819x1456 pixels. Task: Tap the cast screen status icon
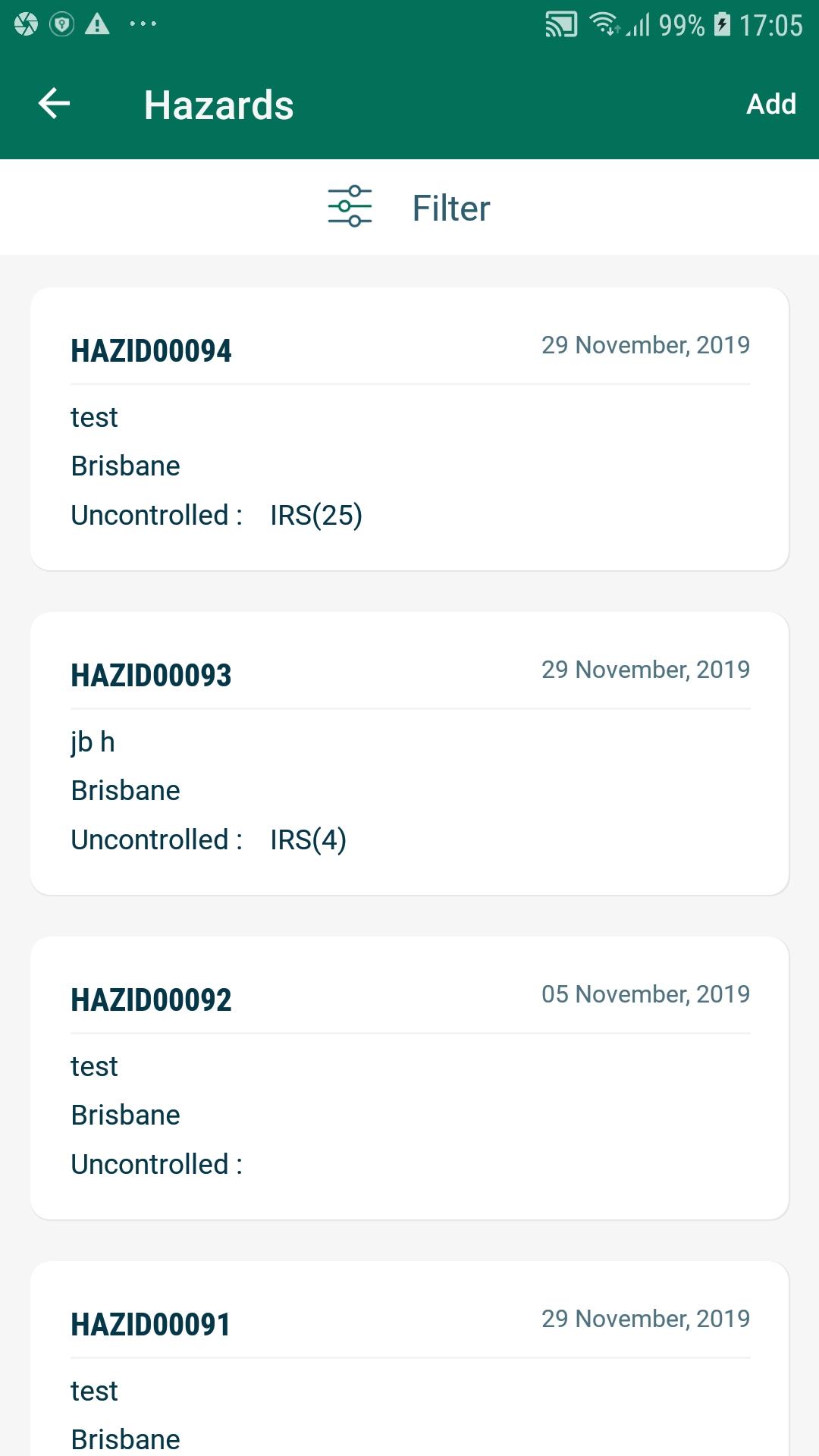[x=561, y=25]
